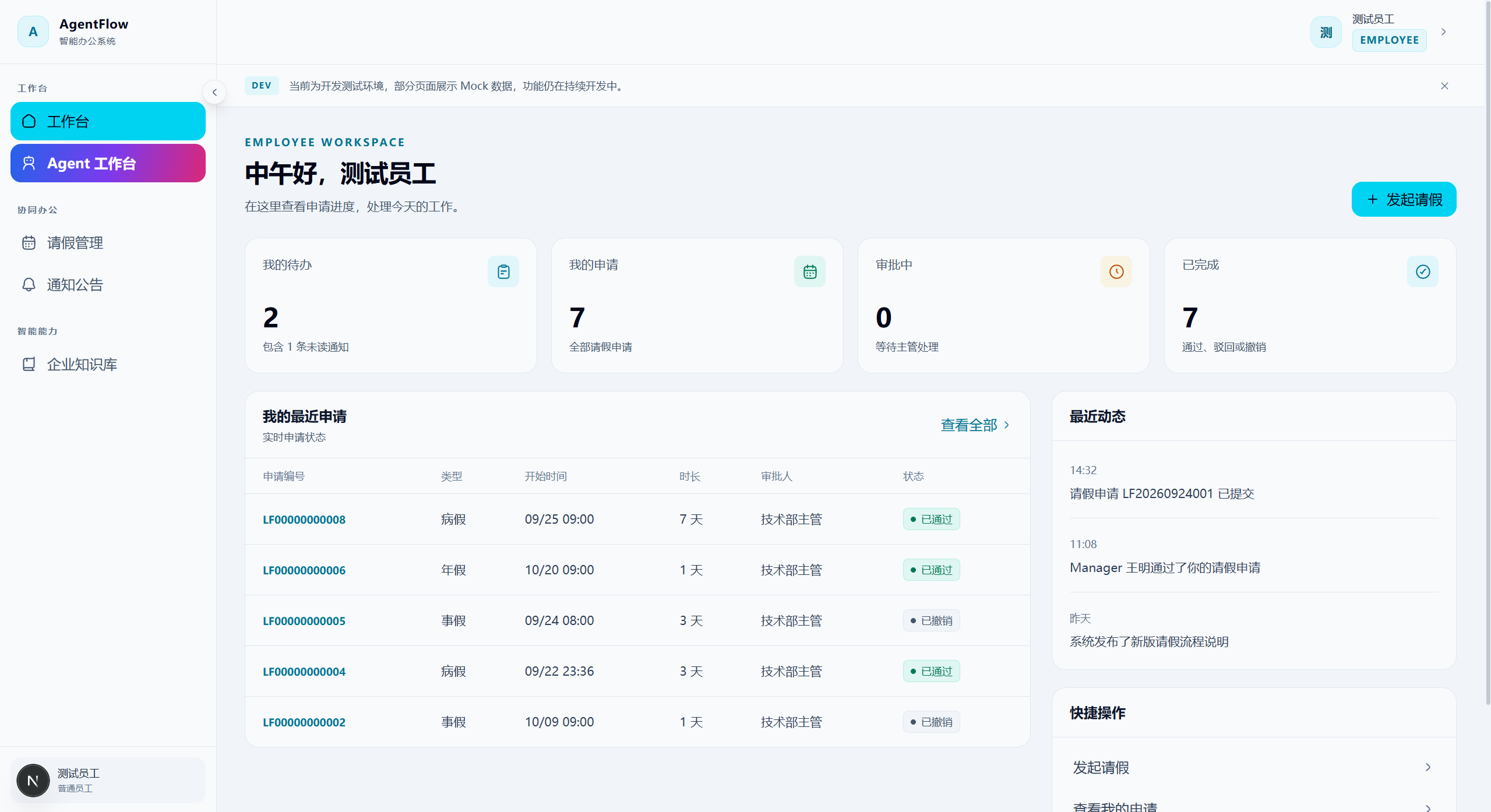Click the DEV badge in the banner
Screen dimensions: 1491x812
[262, 86]
